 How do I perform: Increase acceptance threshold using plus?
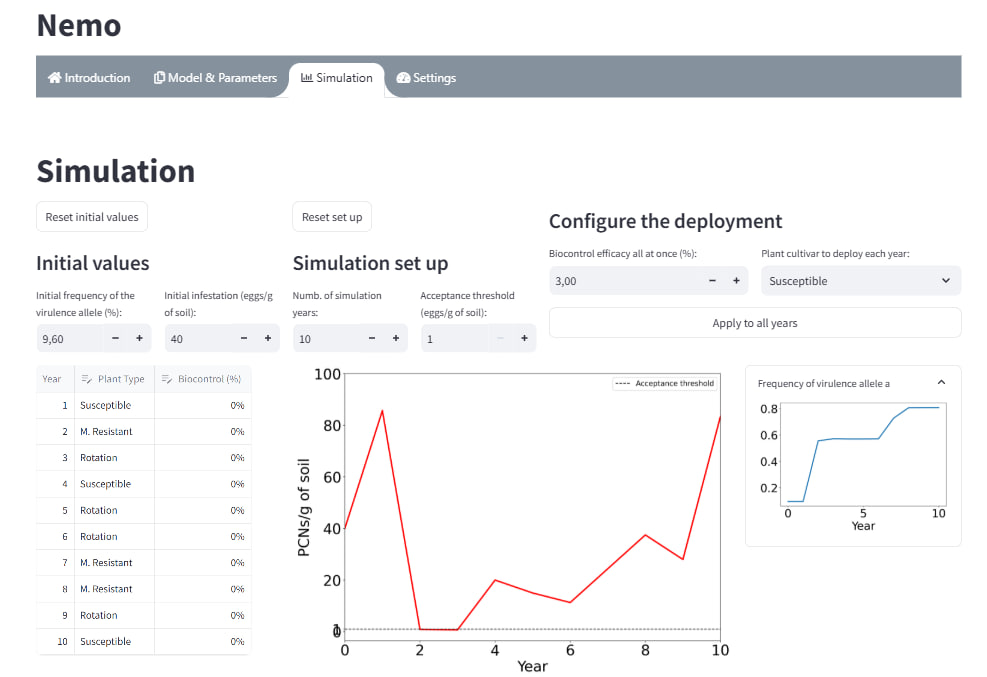[524, 339]
